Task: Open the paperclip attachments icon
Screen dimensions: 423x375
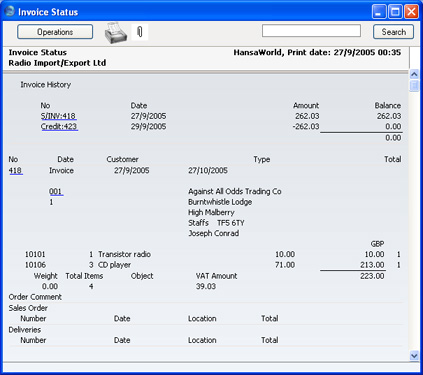Action: coord(140,32)
